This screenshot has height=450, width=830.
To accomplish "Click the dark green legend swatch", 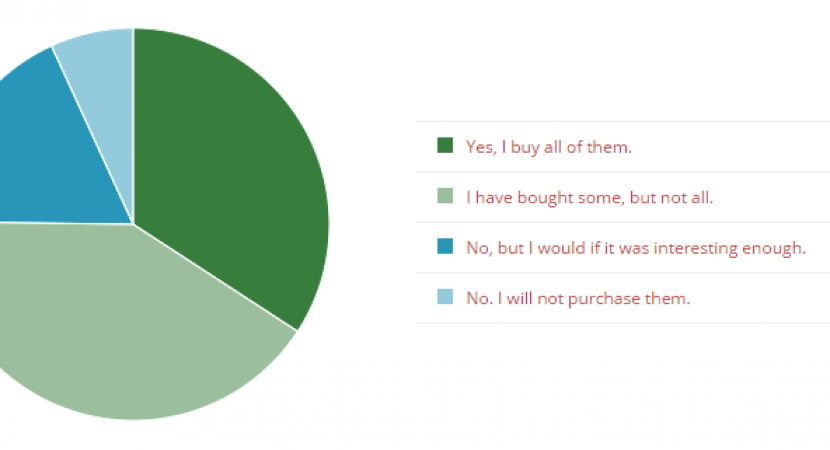I will [x=445, y=146].
